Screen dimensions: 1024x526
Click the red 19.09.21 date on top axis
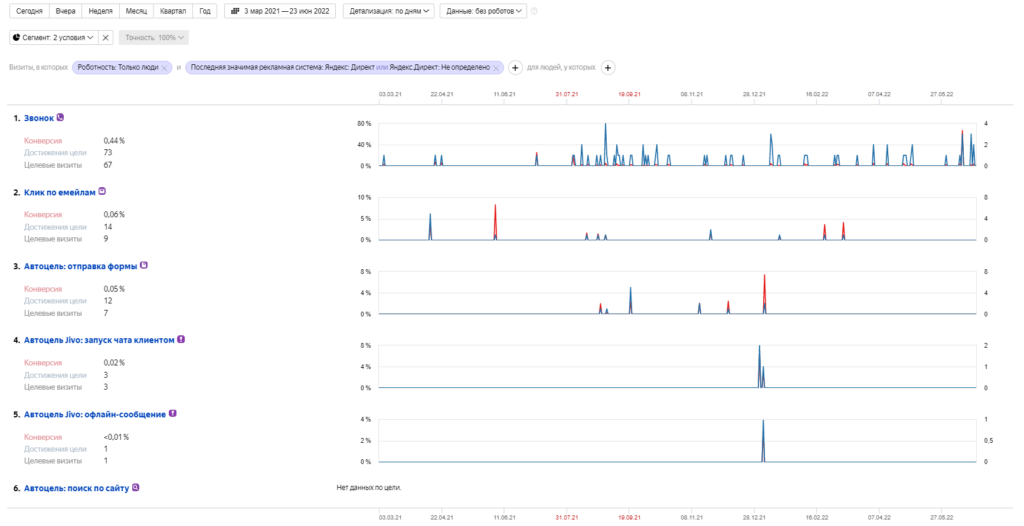629,94
